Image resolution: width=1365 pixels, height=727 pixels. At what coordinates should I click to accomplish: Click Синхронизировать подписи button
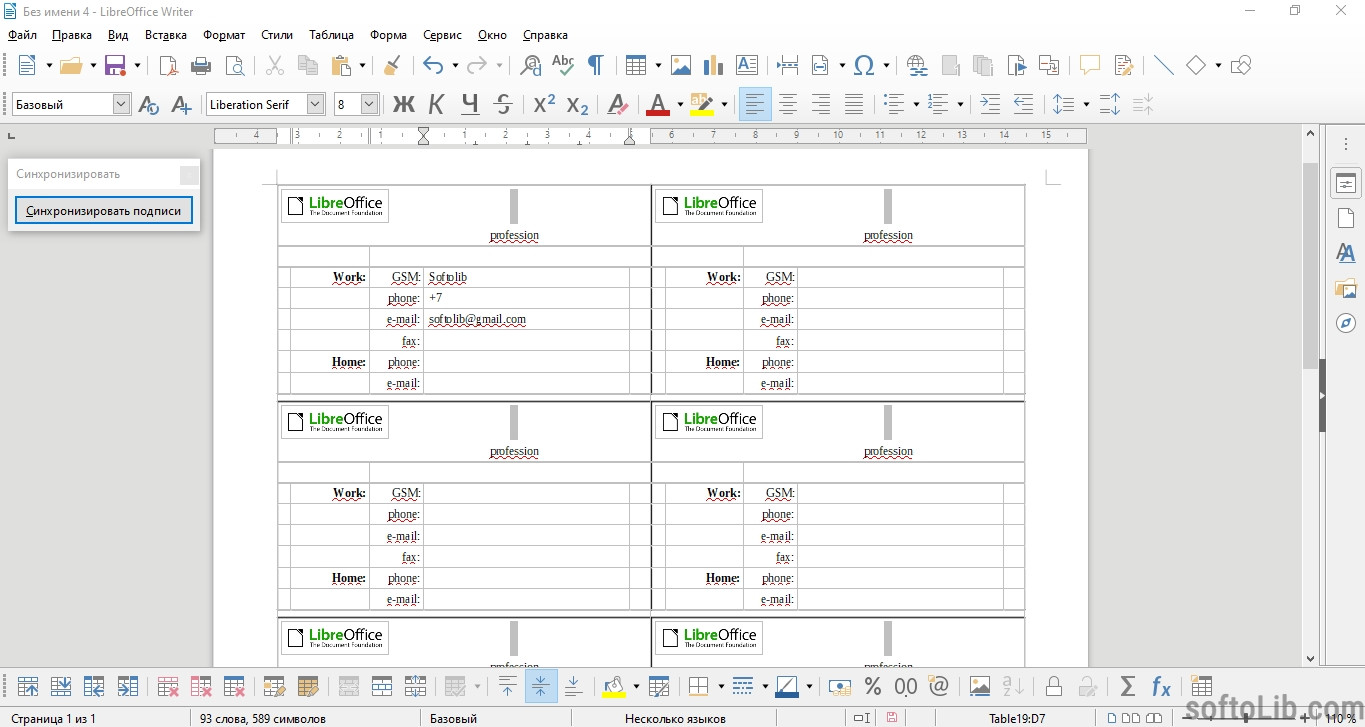[104, 211]
